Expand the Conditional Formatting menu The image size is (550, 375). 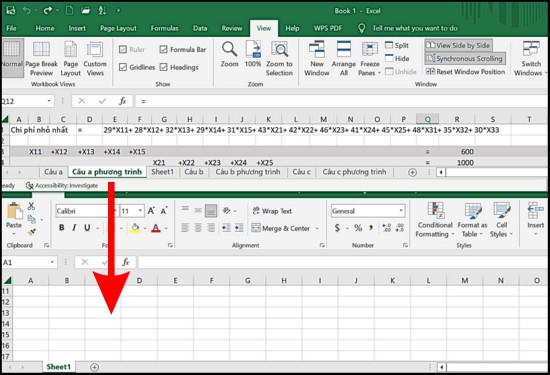point(435,220)
